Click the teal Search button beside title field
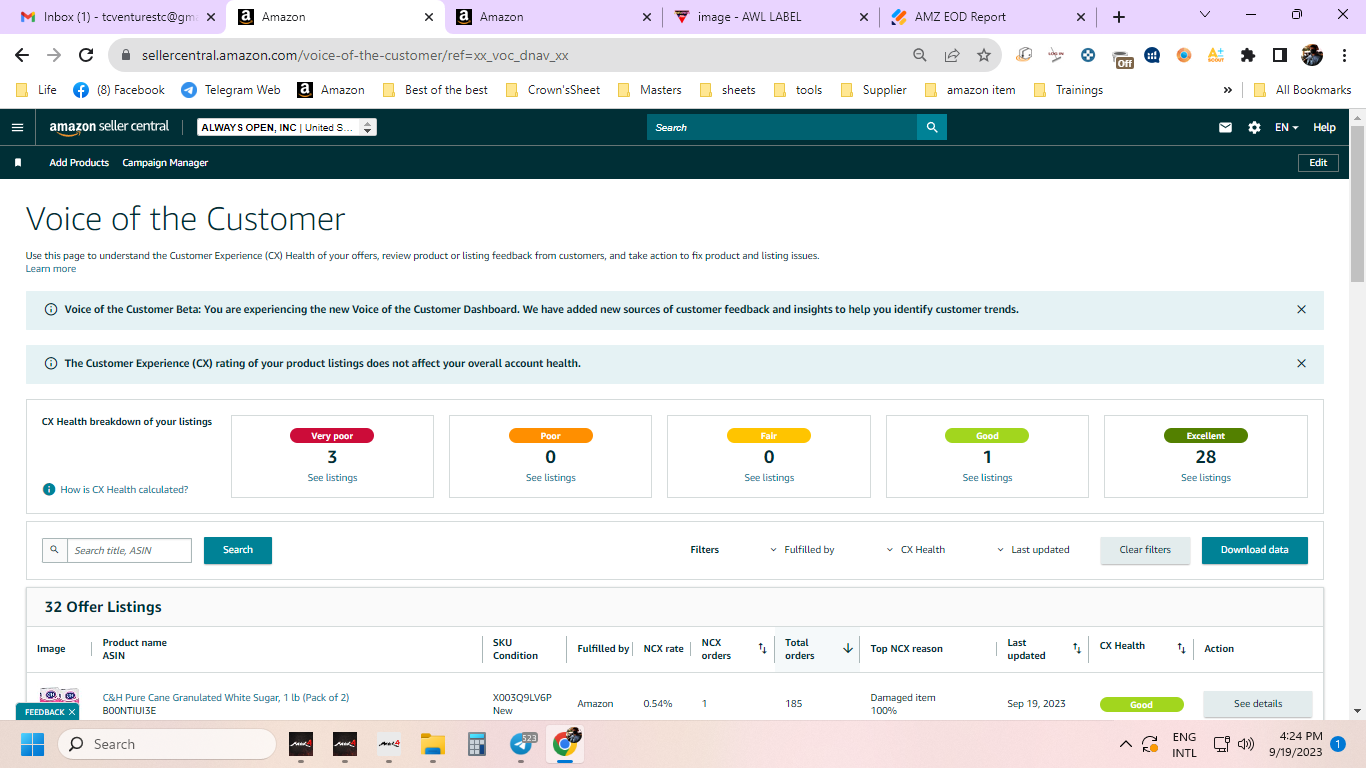The width and height of the screenshot is (1366, 768). (238, 550)
